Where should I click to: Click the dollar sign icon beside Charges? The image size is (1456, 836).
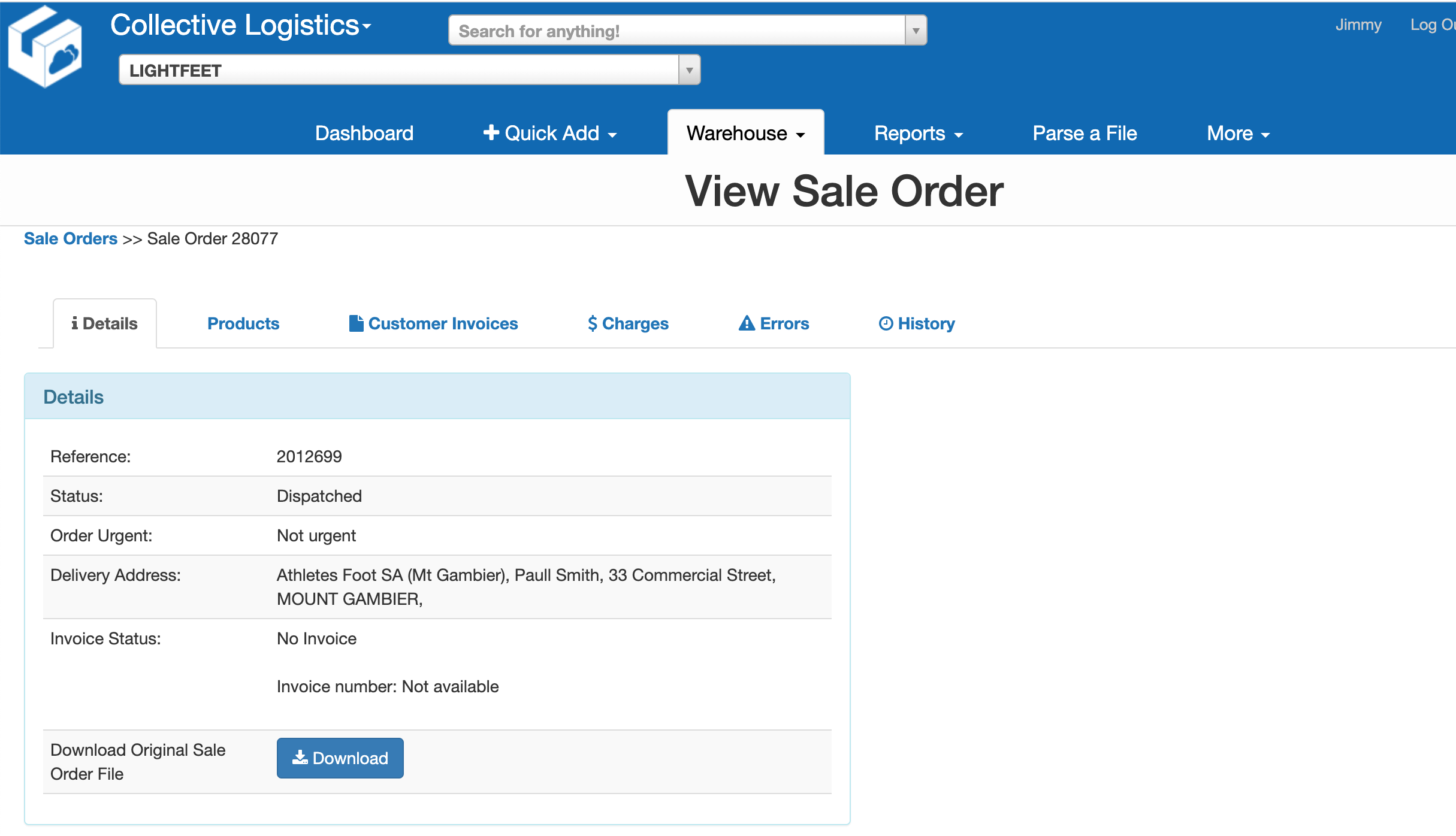pos(592,323)
